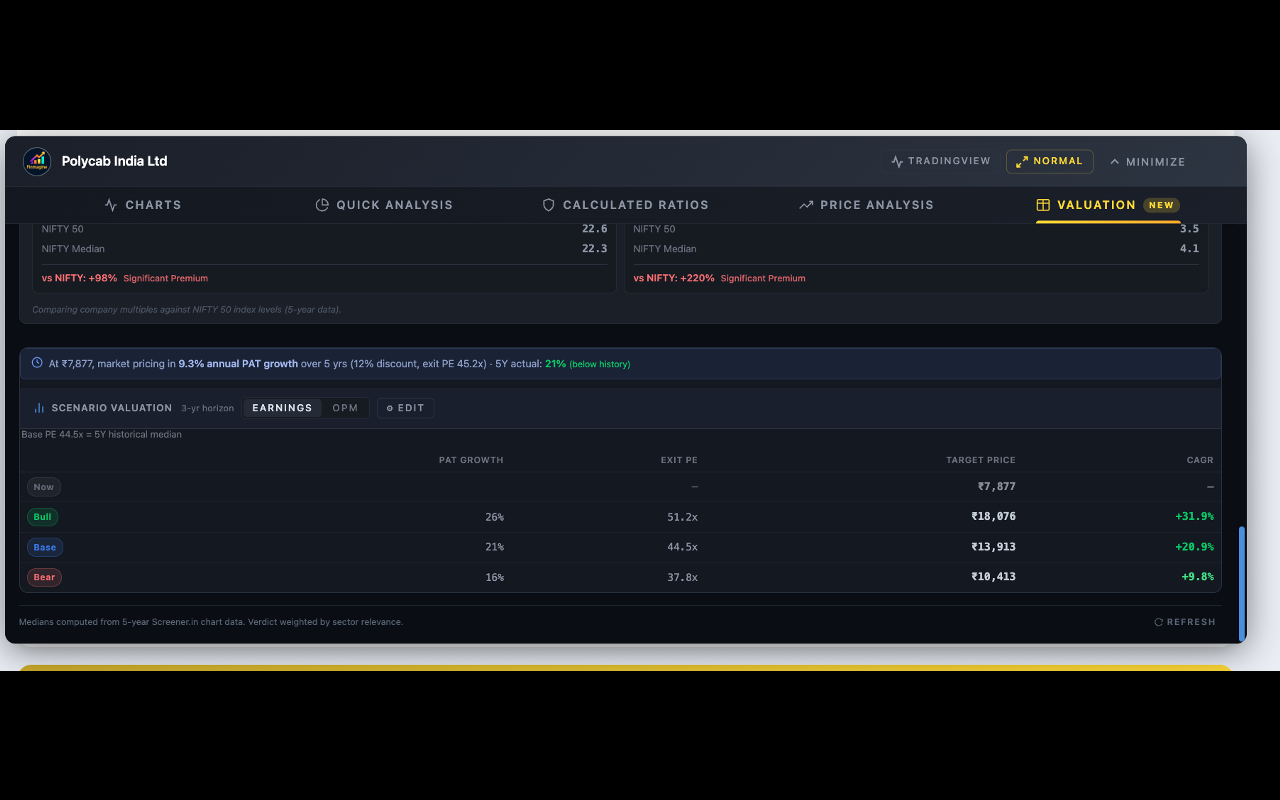Click the PAT GROWTH column header
The width and height of the screenshot is (1280, 800).
click(x=471, y=460)
